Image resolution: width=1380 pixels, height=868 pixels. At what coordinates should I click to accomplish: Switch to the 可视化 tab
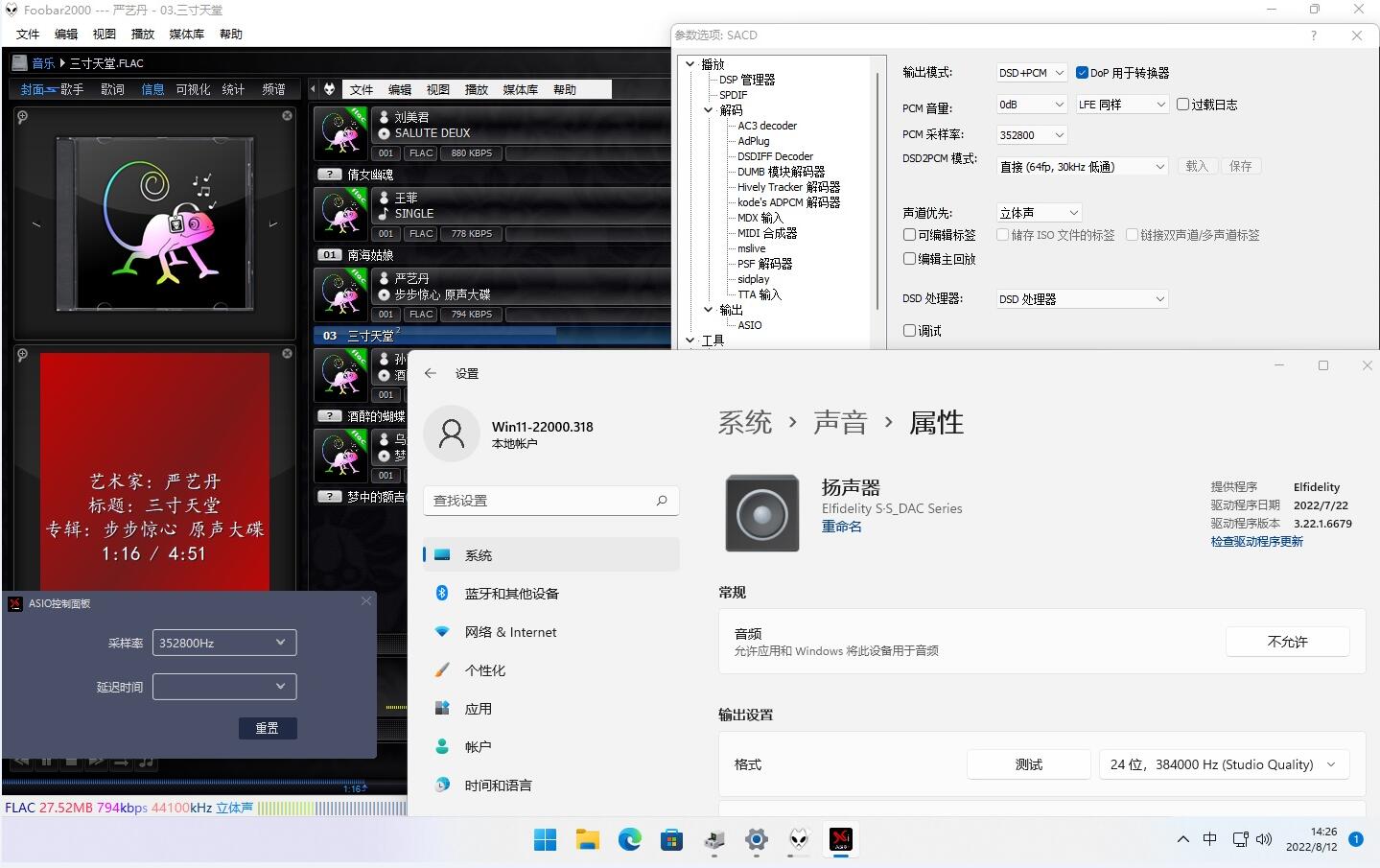(192, 88)
